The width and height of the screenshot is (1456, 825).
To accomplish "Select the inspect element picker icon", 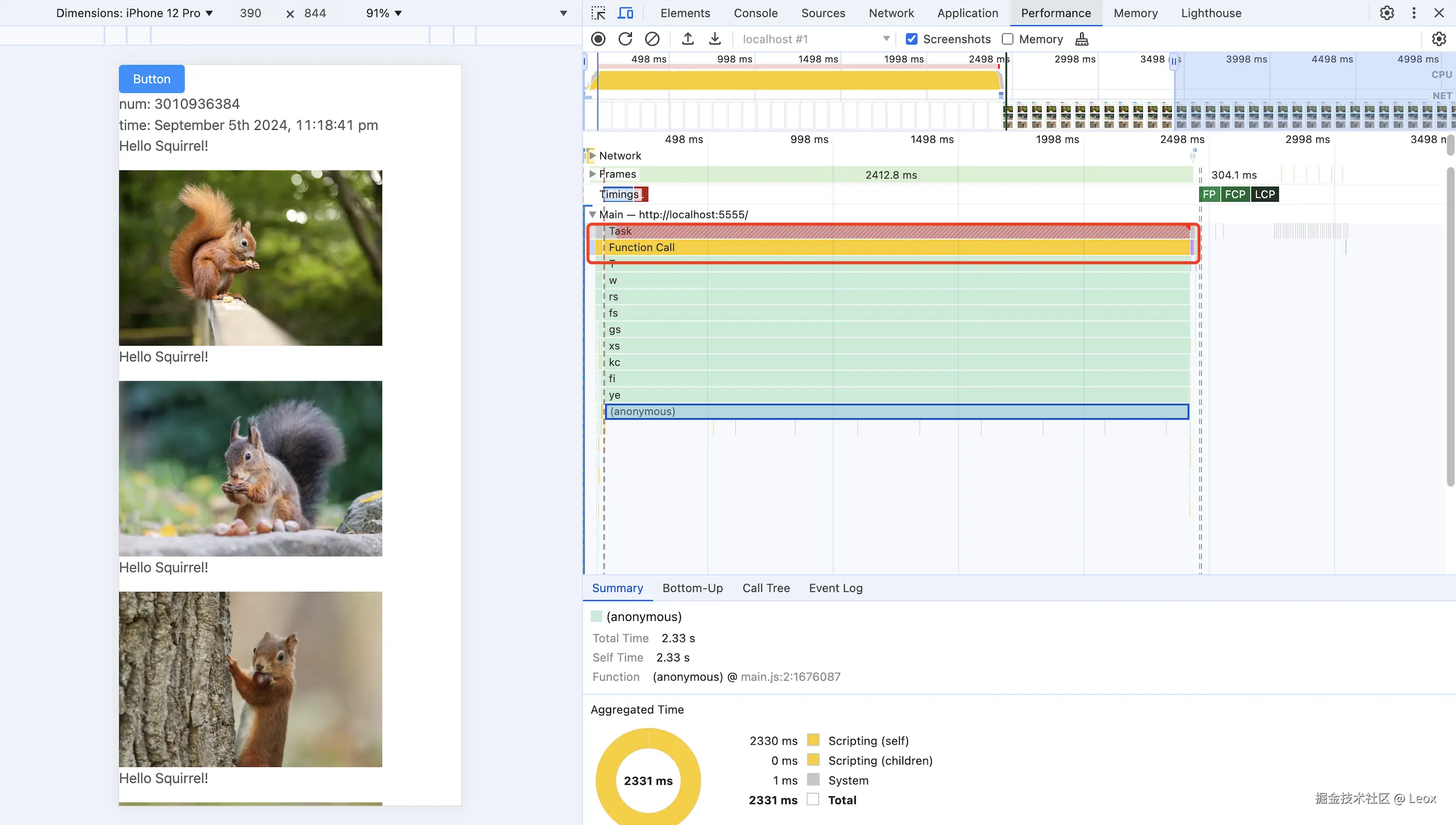I will tap(598, 13).
